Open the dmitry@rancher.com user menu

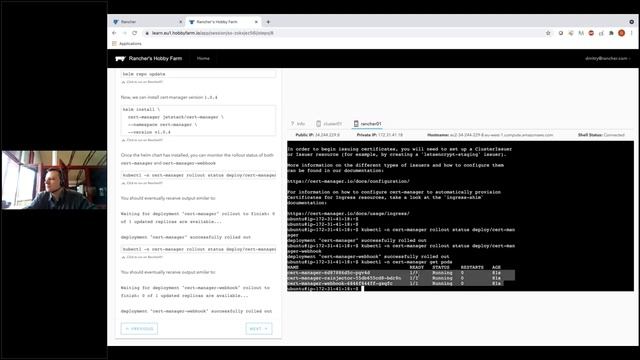pyautogui.click(x=607, y=58)
